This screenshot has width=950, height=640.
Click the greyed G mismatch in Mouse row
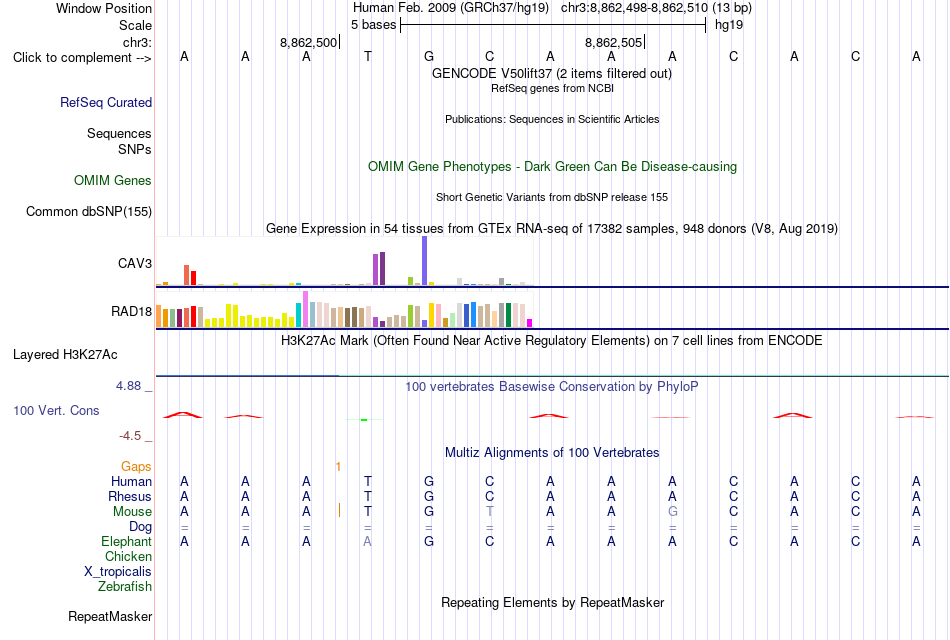673,512
